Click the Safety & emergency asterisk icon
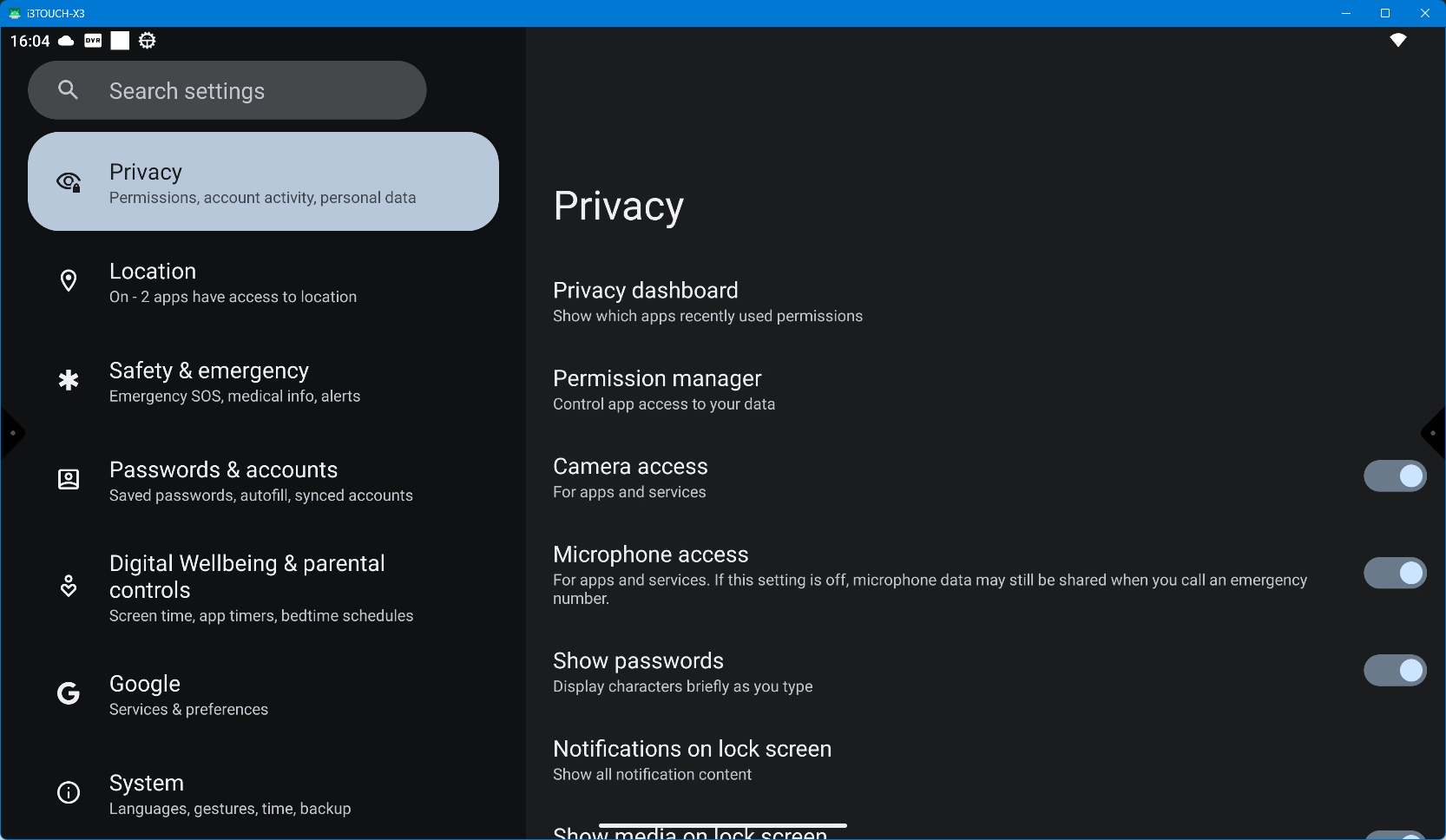The height and width of the screenshot is (840, 1446). tap(69, 380)
